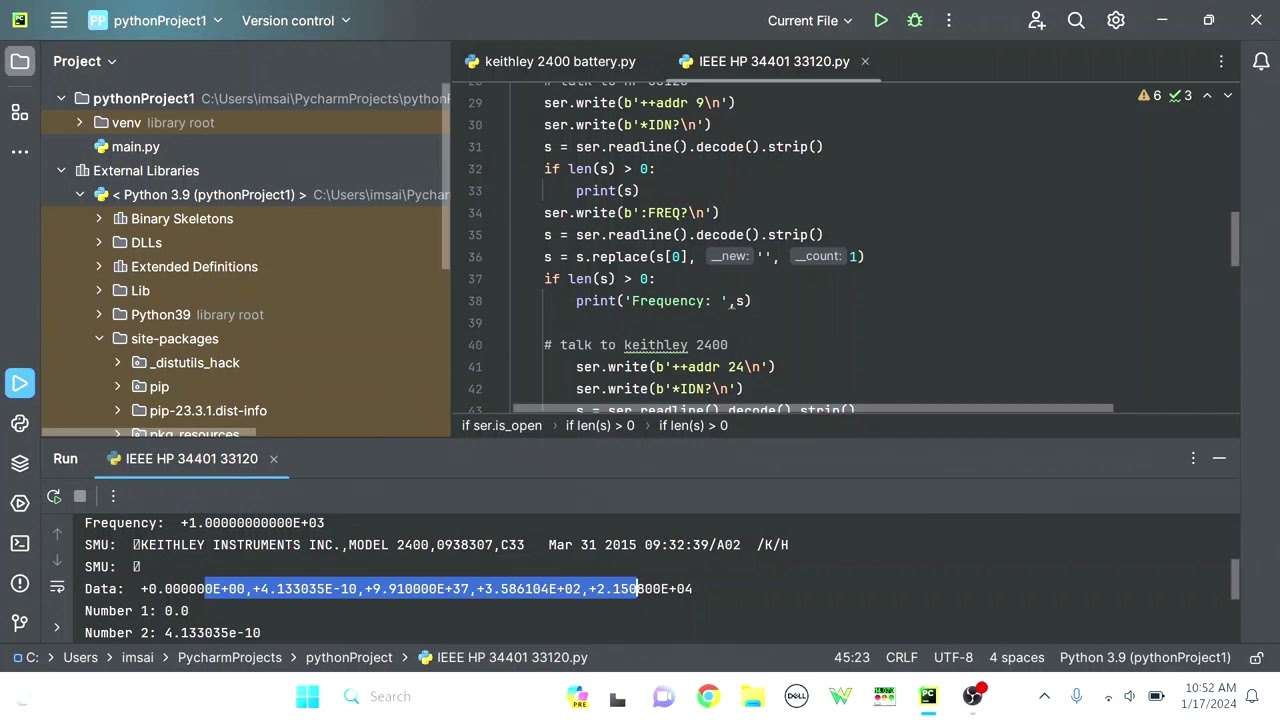Open the Notifications bell icon
The width and height of the screenshot is (1280, 720).
1261,62
